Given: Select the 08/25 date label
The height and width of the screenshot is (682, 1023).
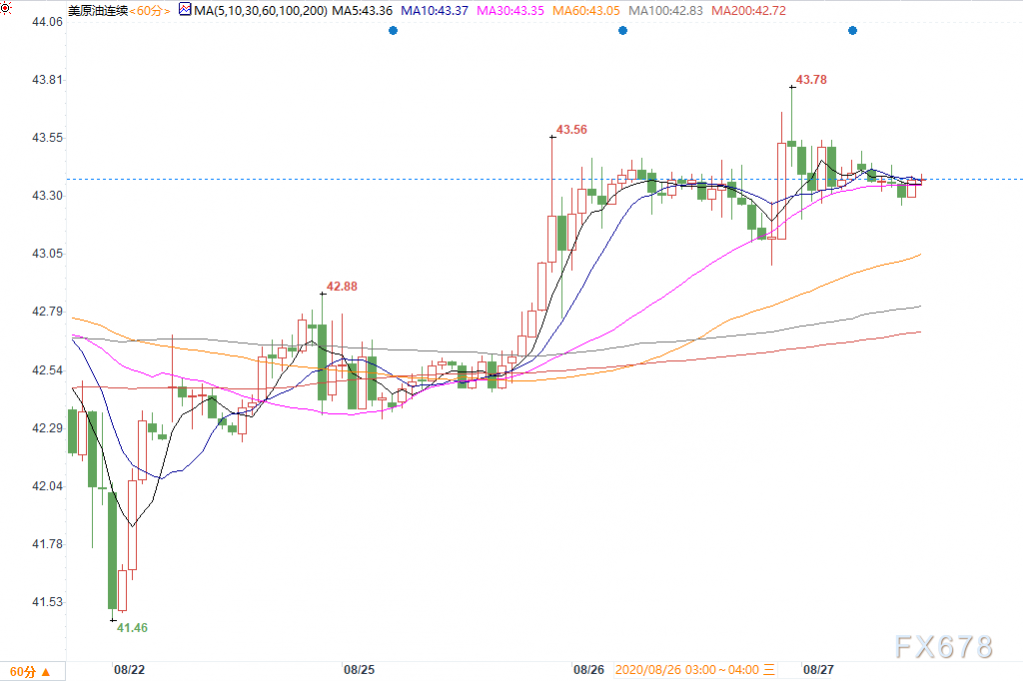Looking at the screenshot, I should 359,670.
